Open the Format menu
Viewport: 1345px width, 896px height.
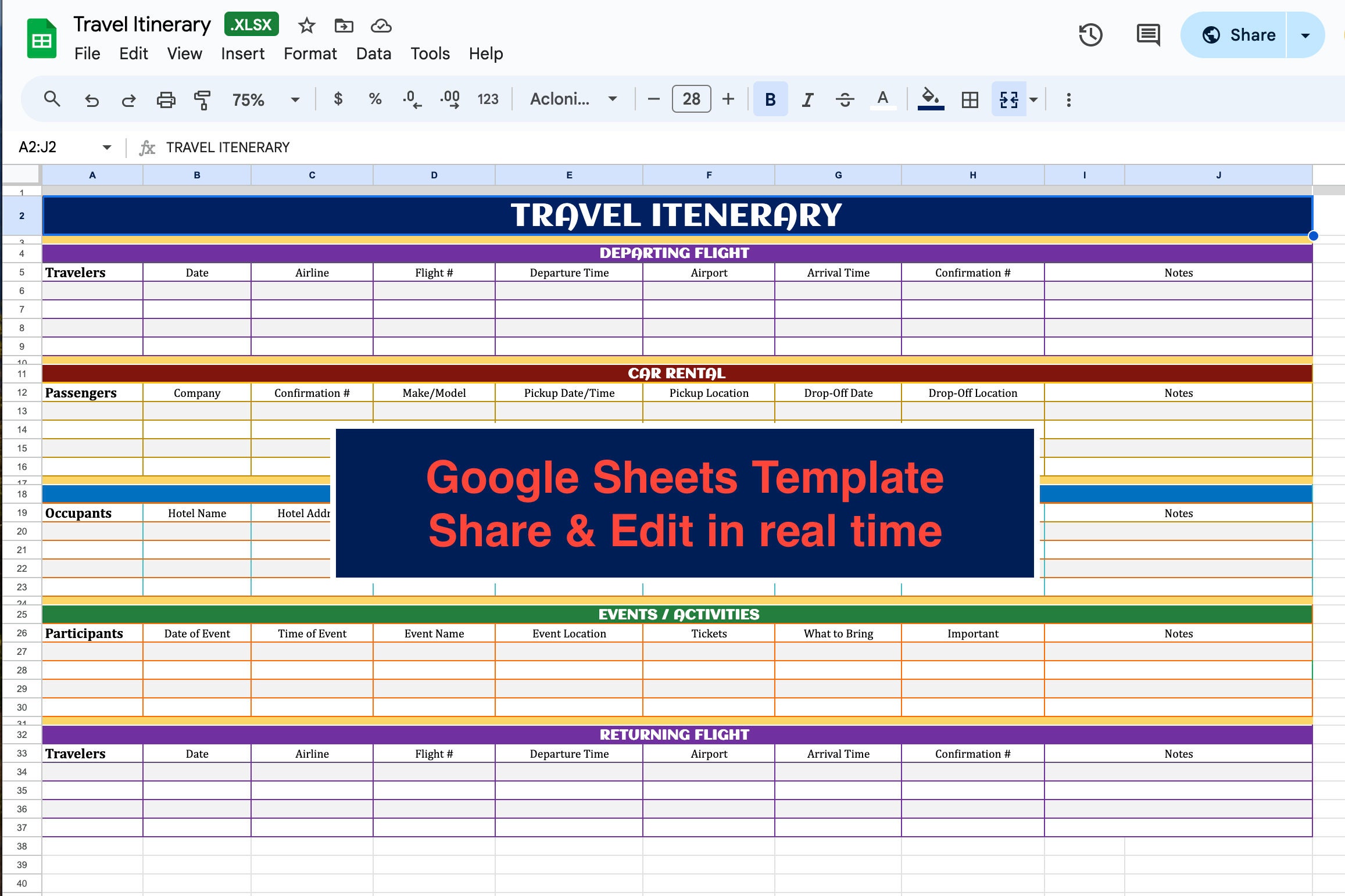point(310,53)
